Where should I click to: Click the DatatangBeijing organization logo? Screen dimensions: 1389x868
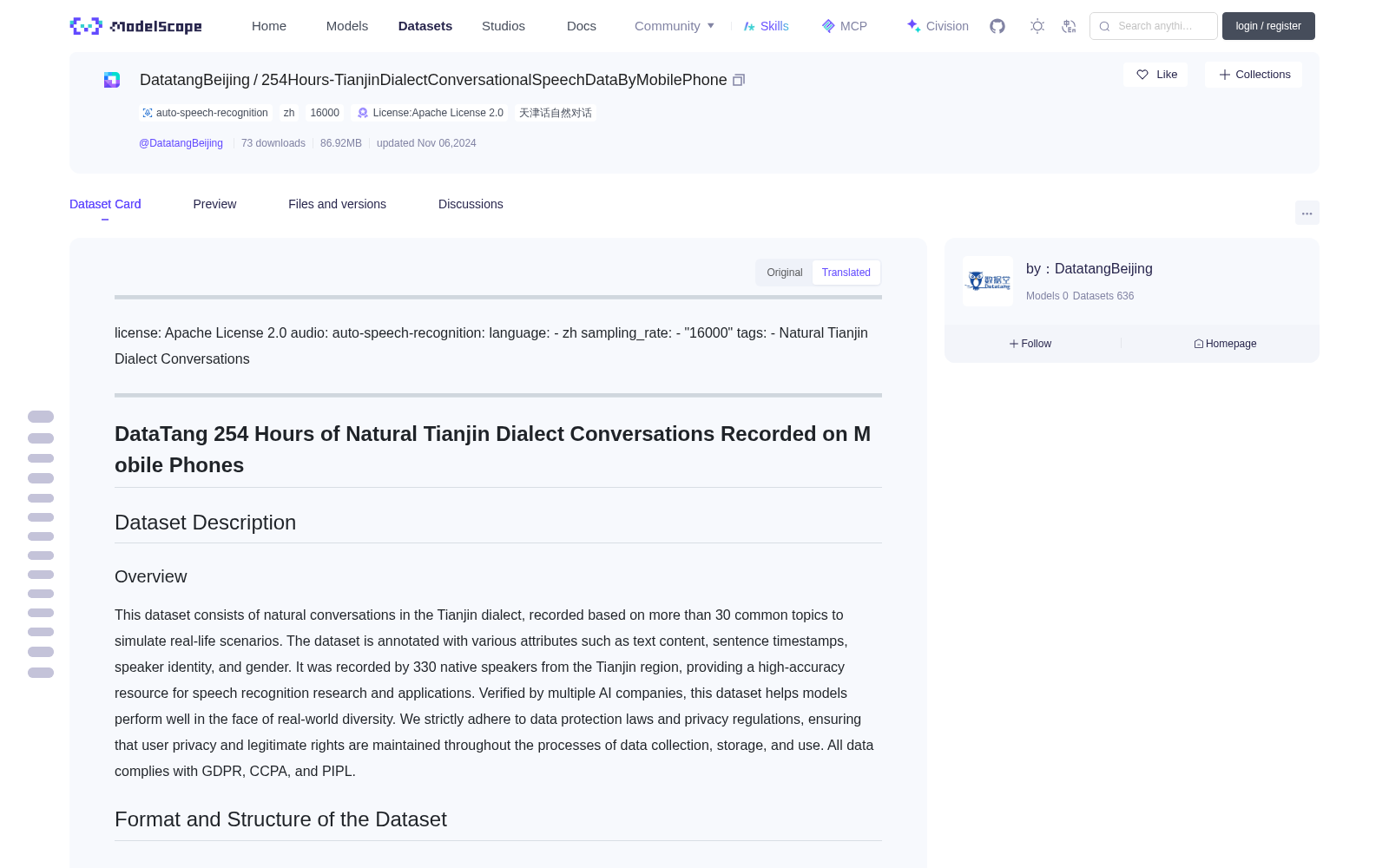tap(988, 281)
